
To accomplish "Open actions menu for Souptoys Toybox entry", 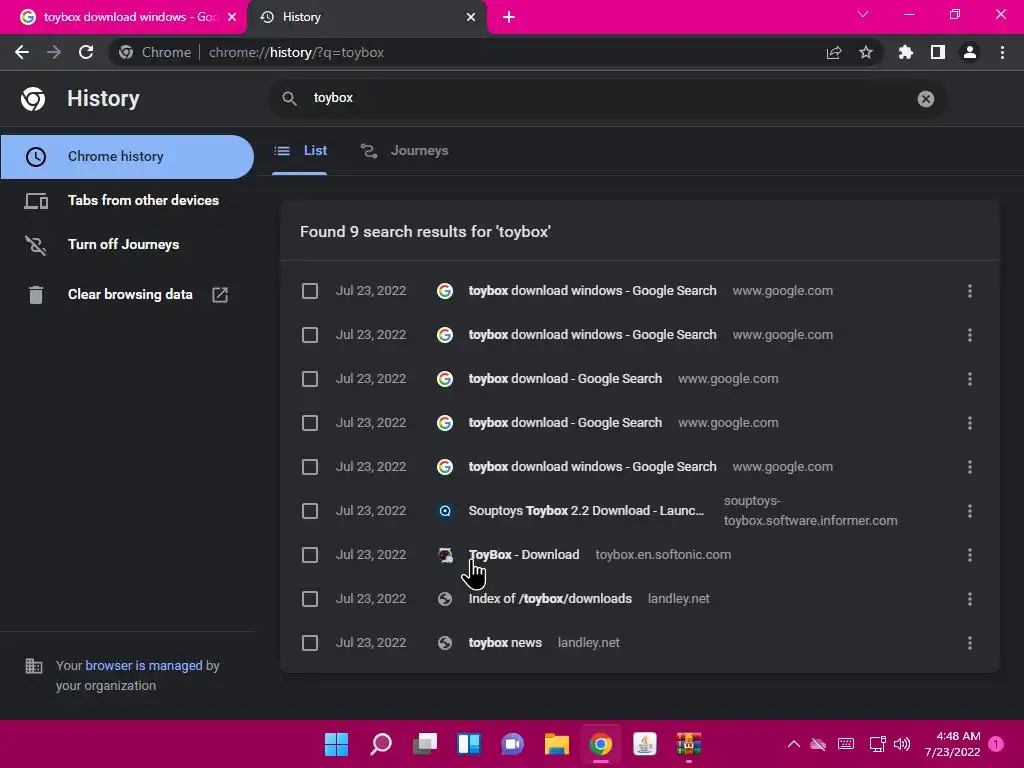I will (x=969, y=511).
